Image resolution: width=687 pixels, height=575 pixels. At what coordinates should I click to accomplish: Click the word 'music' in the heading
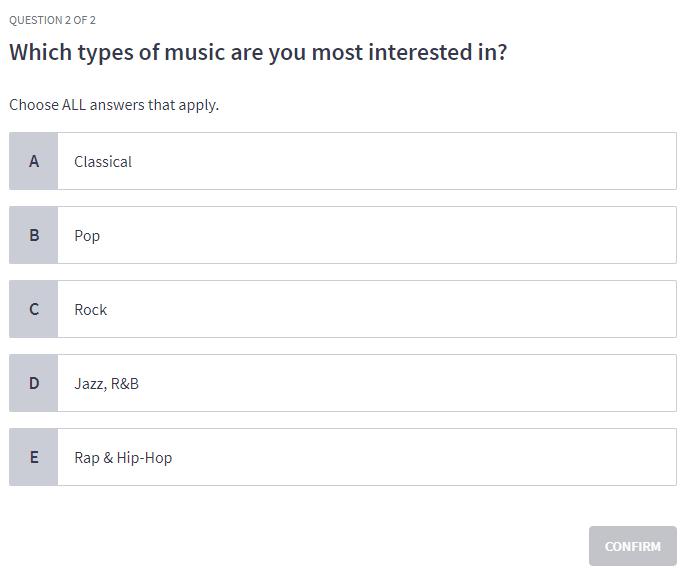194,52
